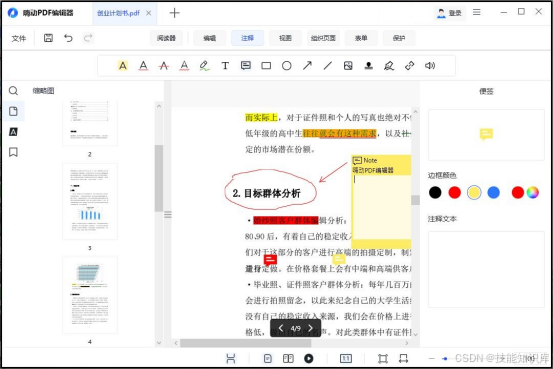Image resolution: width=553 pixels, height=369 pixels.
Task: Open the bookmarks sidebar panel
Action: click(x=13, y=152)
